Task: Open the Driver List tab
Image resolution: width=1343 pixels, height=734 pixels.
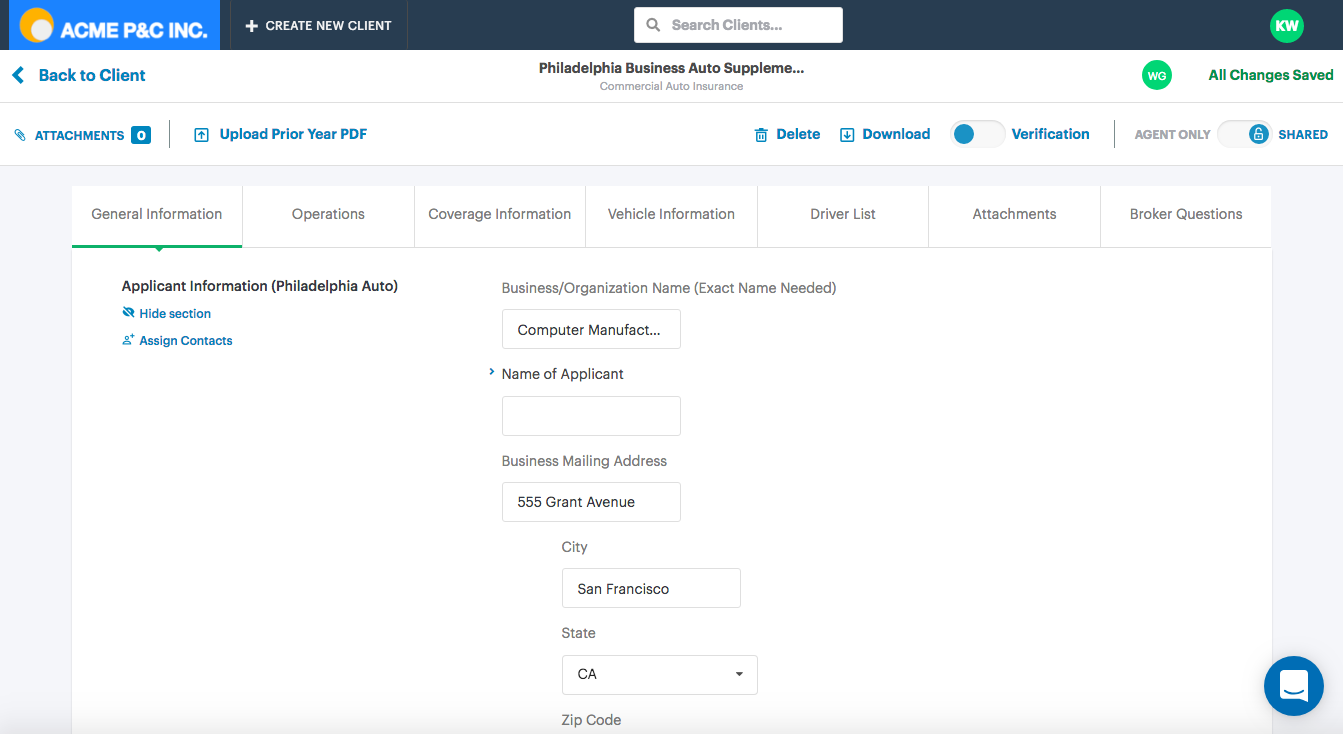Action: pos(842,215)
